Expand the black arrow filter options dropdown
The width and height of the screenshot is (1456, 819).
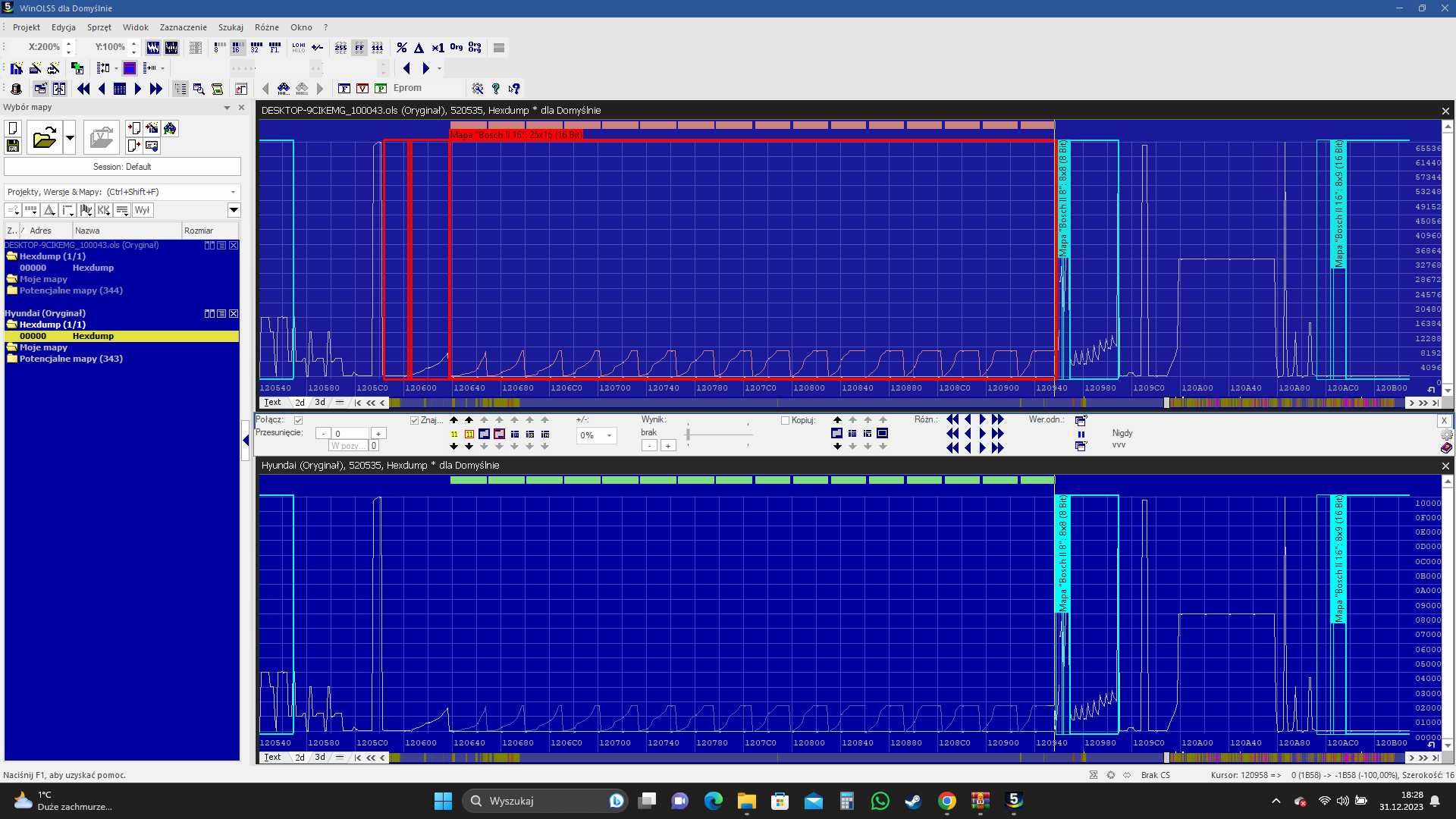coord(234,210)
